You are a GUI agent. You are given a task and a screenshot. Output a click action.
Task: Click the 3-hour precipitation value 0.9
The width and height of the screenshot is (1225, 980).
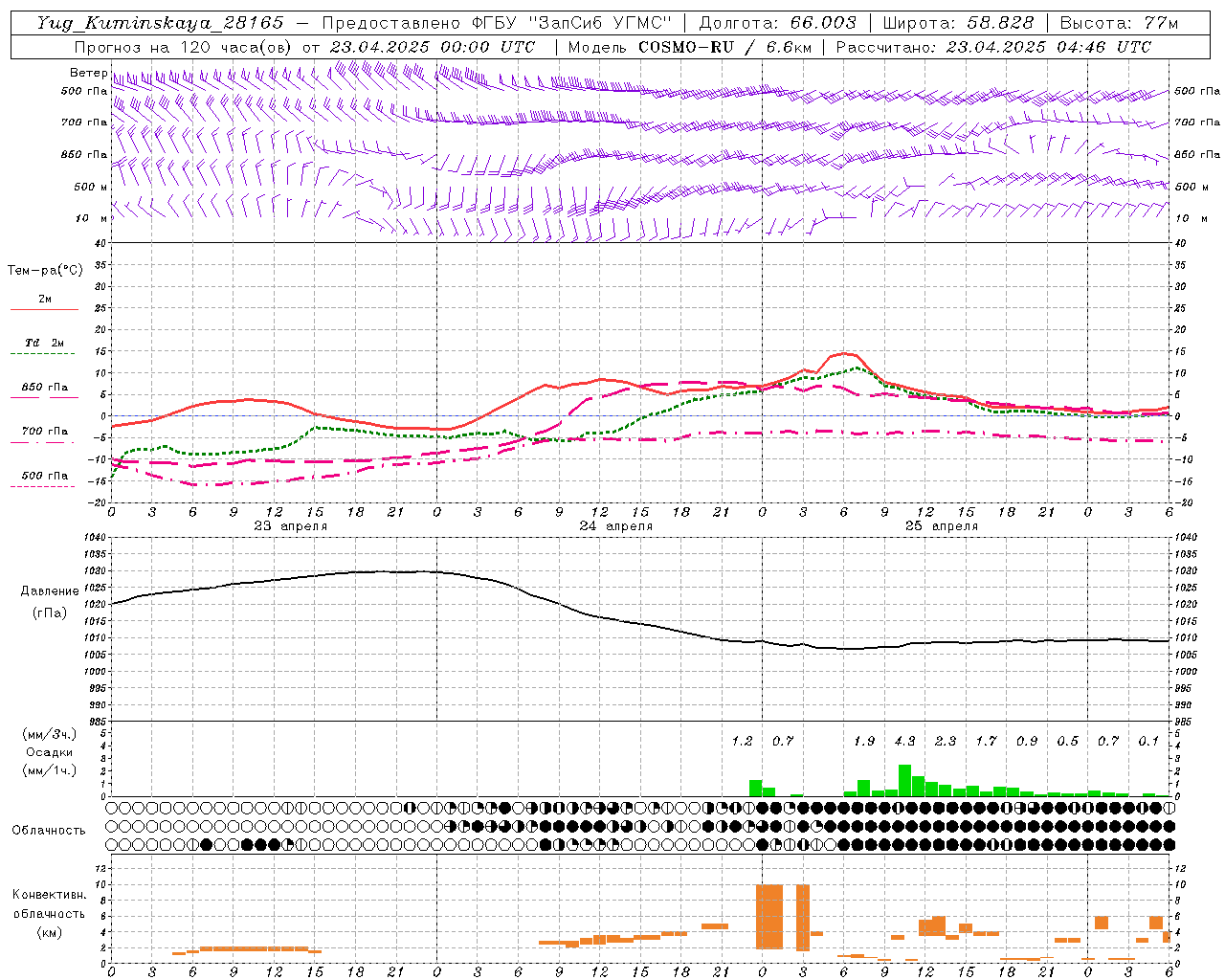1026,742
